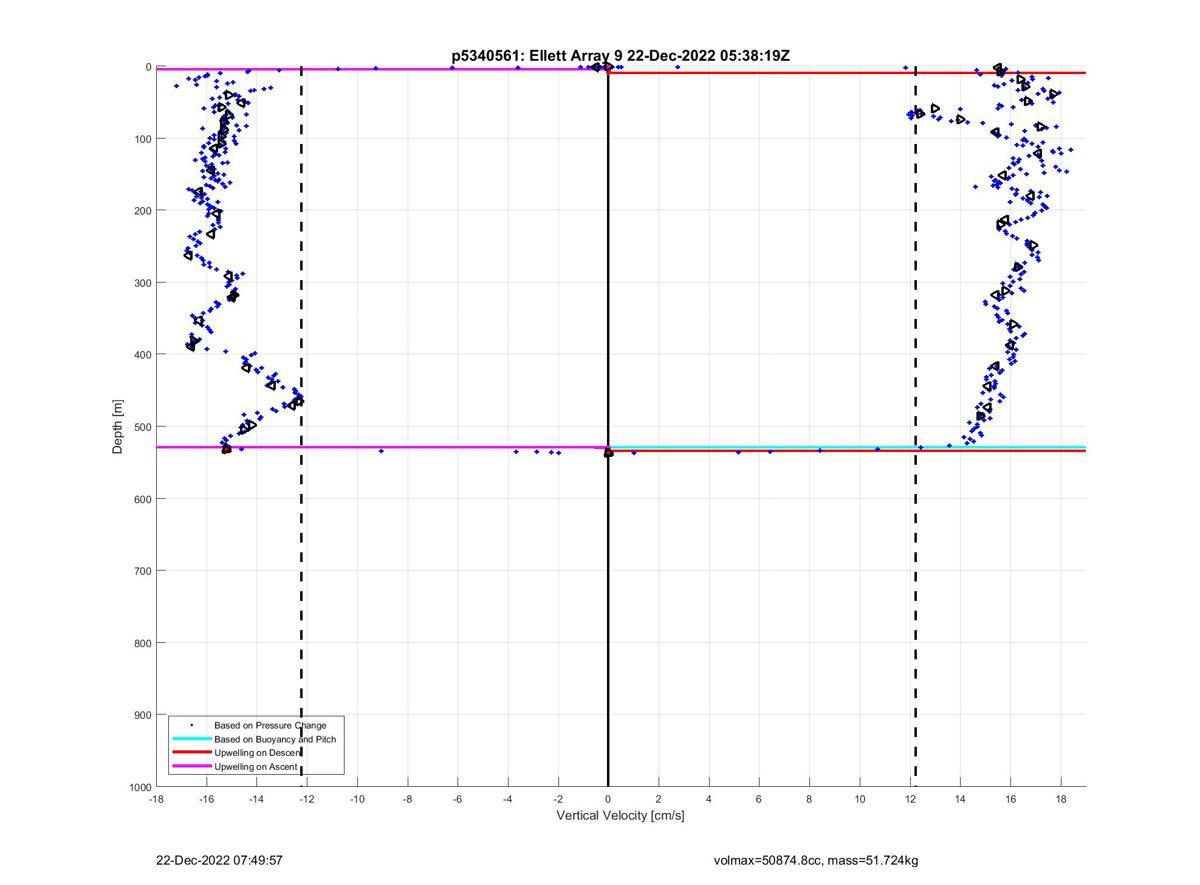Click x-axis tick label '6'
This screenshot has width=1200, height=885.
pyautogui.click(x=759, y=799)
